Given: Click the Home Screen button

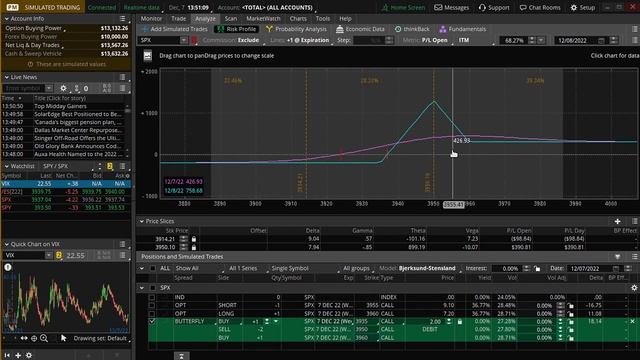Looking at the screenshot, I should coord(403,7).
